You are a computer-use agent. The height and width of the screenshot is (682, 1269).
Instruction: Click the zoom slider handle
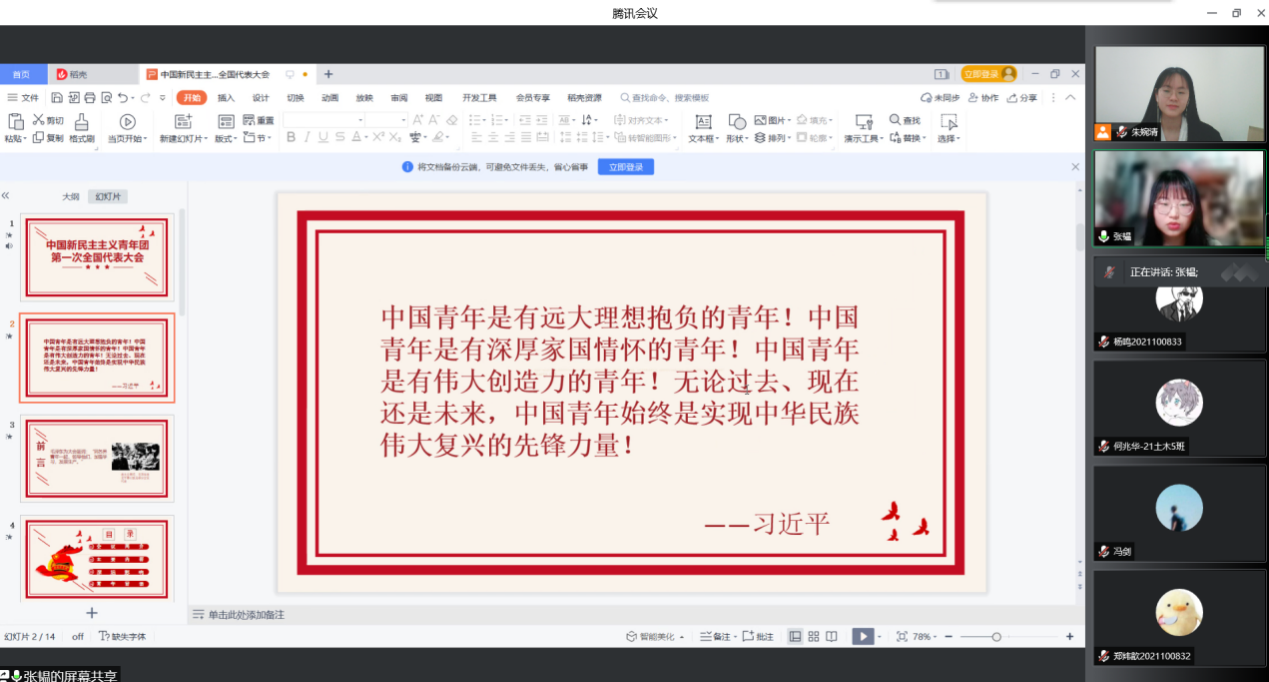point(996,636)
